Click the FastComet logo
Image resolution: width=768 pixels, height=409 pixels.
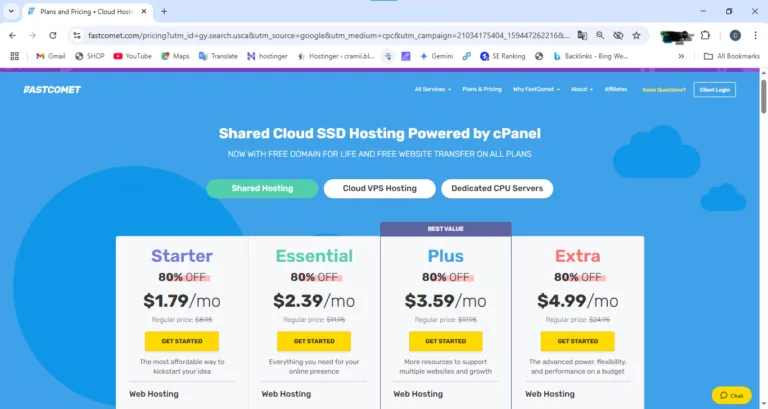(52, 89)
